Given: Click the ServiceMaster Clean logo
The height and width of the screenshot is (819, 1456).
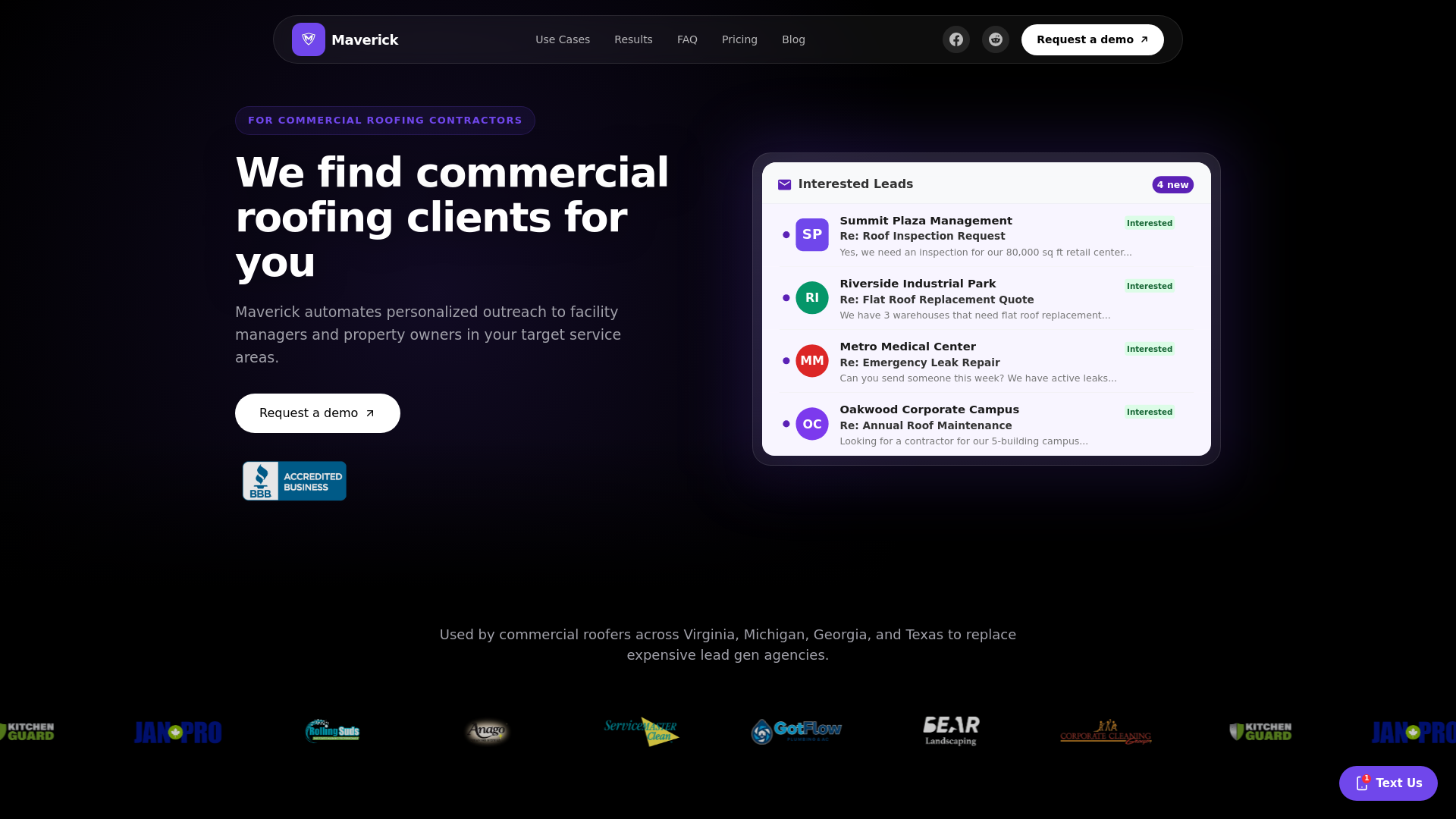Looking at the screenshot, I should pyautogui.click(x=642, y=731).
